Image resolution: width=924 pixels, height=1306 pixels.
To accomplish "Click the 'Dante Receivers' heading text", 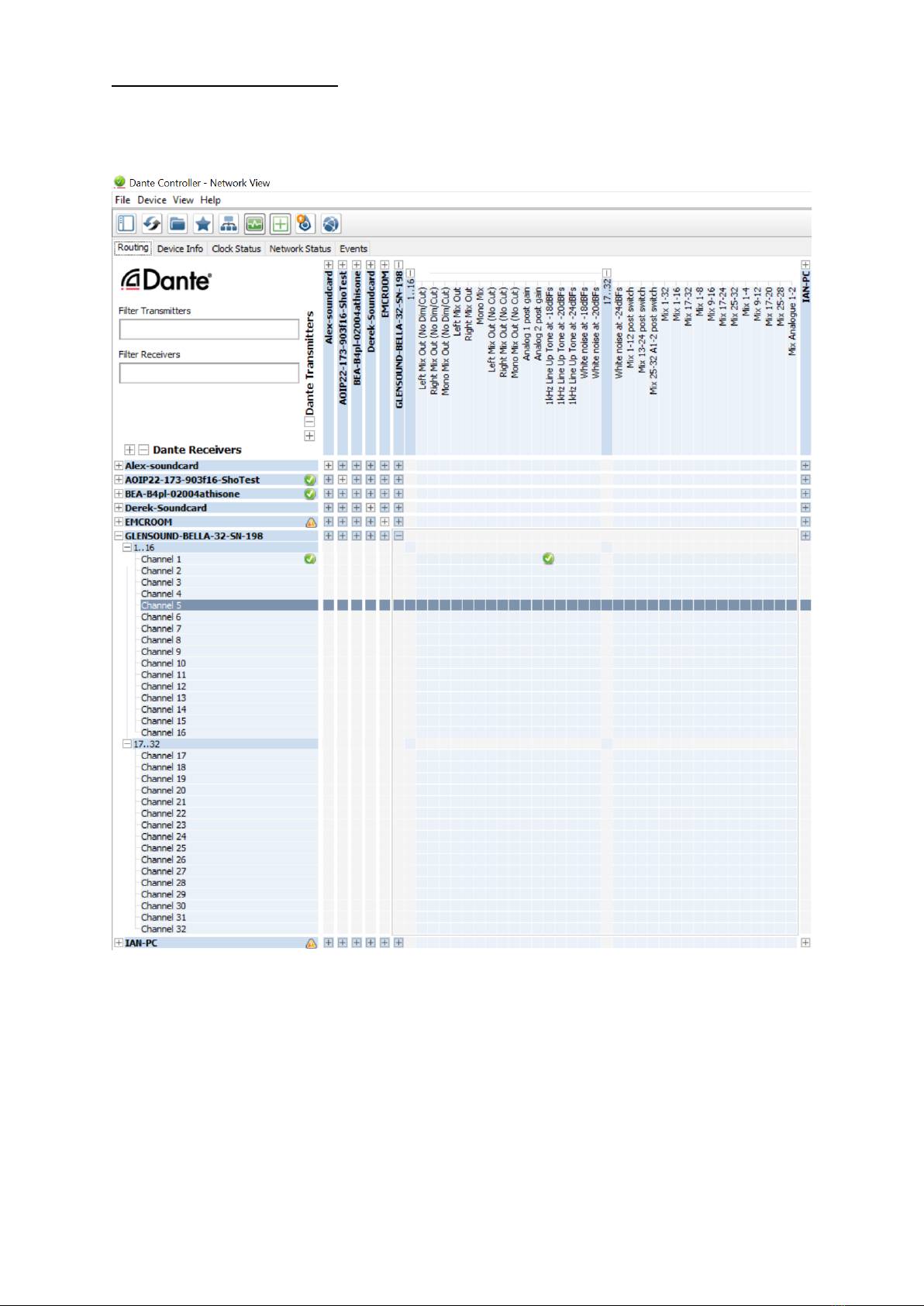I will pyautogui.click(x=197, y=450).
